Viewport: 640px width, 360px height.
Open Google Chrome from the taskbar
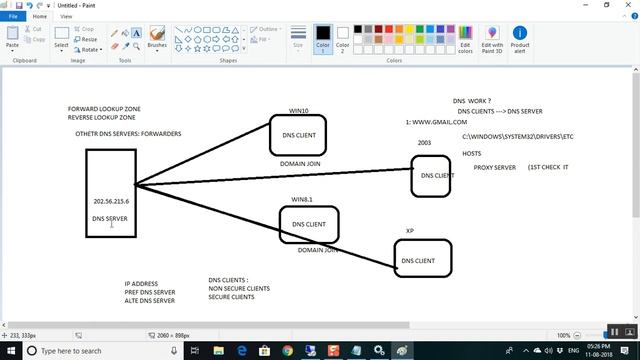coord(288,351)
